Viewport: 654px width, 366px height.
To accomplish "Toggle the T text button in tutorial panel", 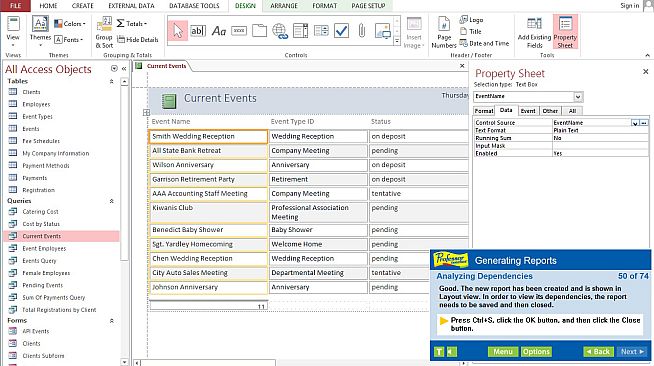I will point(439,352).
